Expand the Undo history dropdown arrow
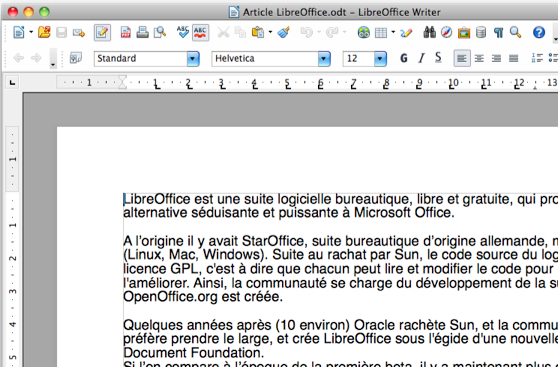Viewport: 558px width, 367px height. [319, 33]
